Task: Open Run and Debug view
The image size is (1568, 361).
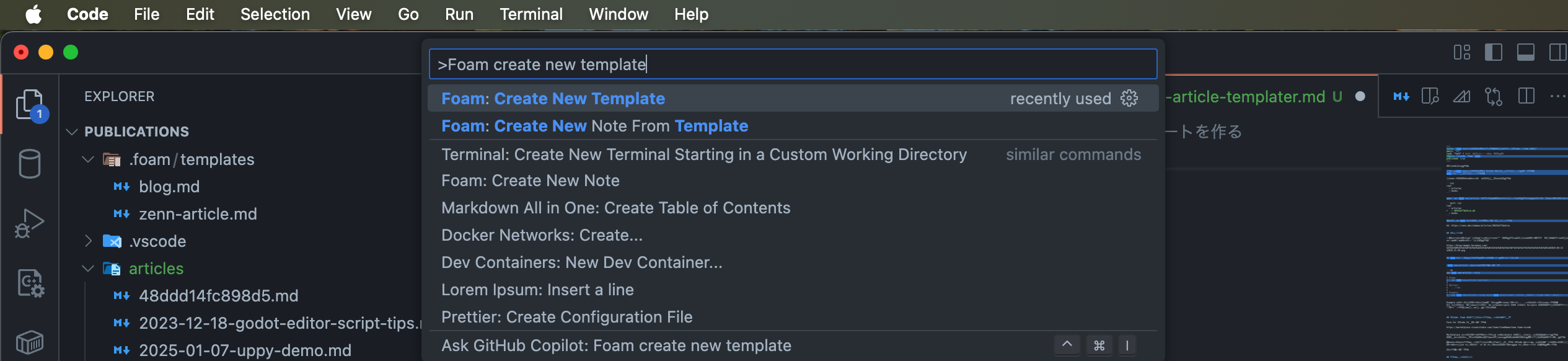Action: [30, 223]
